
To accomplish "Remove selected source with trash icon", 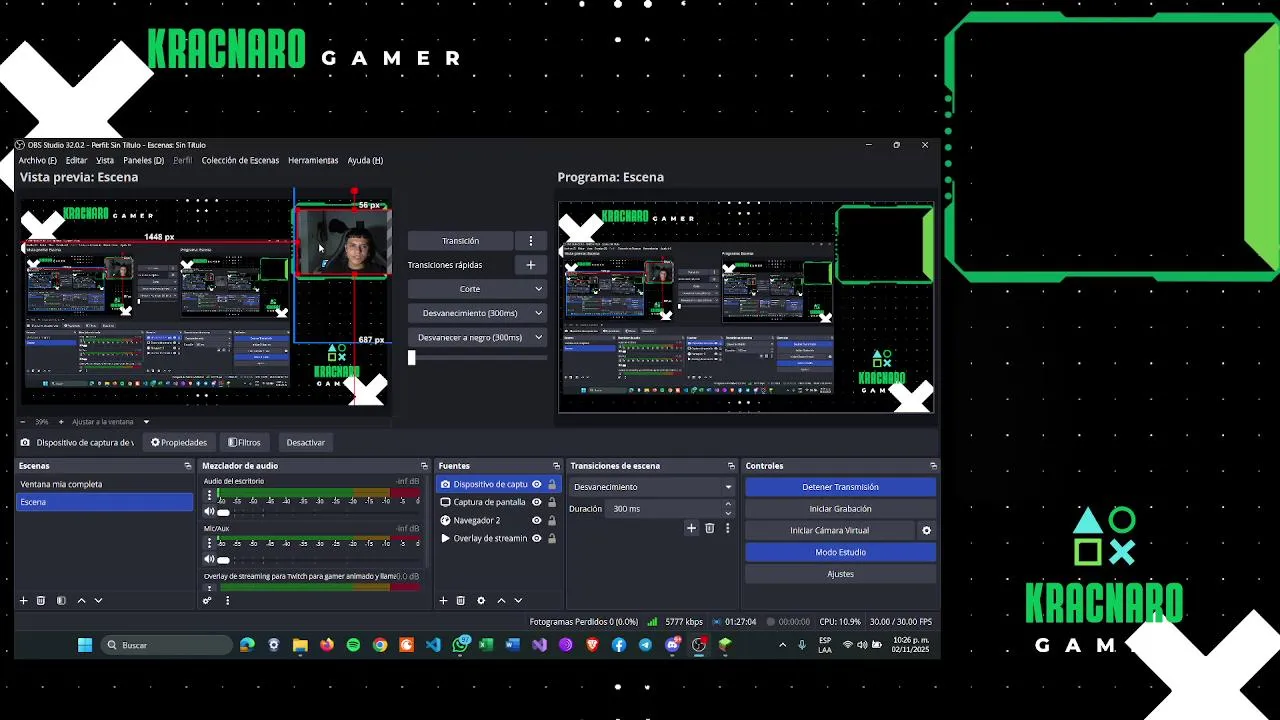I will point(461,600).
